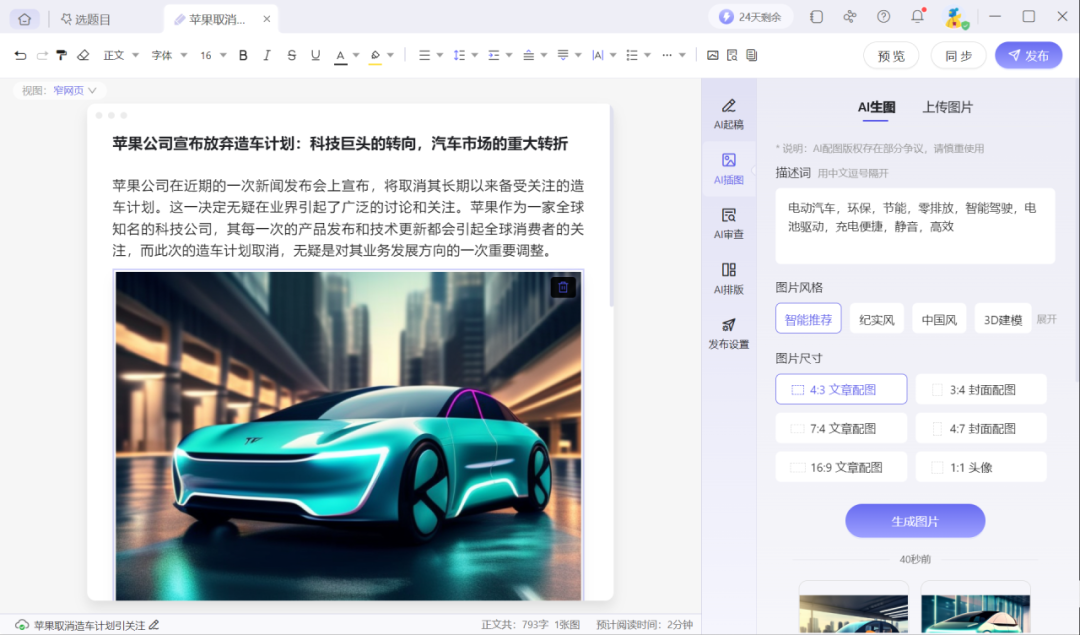Select the 智能推荐 image style
Viewport: 1080px width, 635px height.
pyautogui.click(x=808, y=319)
